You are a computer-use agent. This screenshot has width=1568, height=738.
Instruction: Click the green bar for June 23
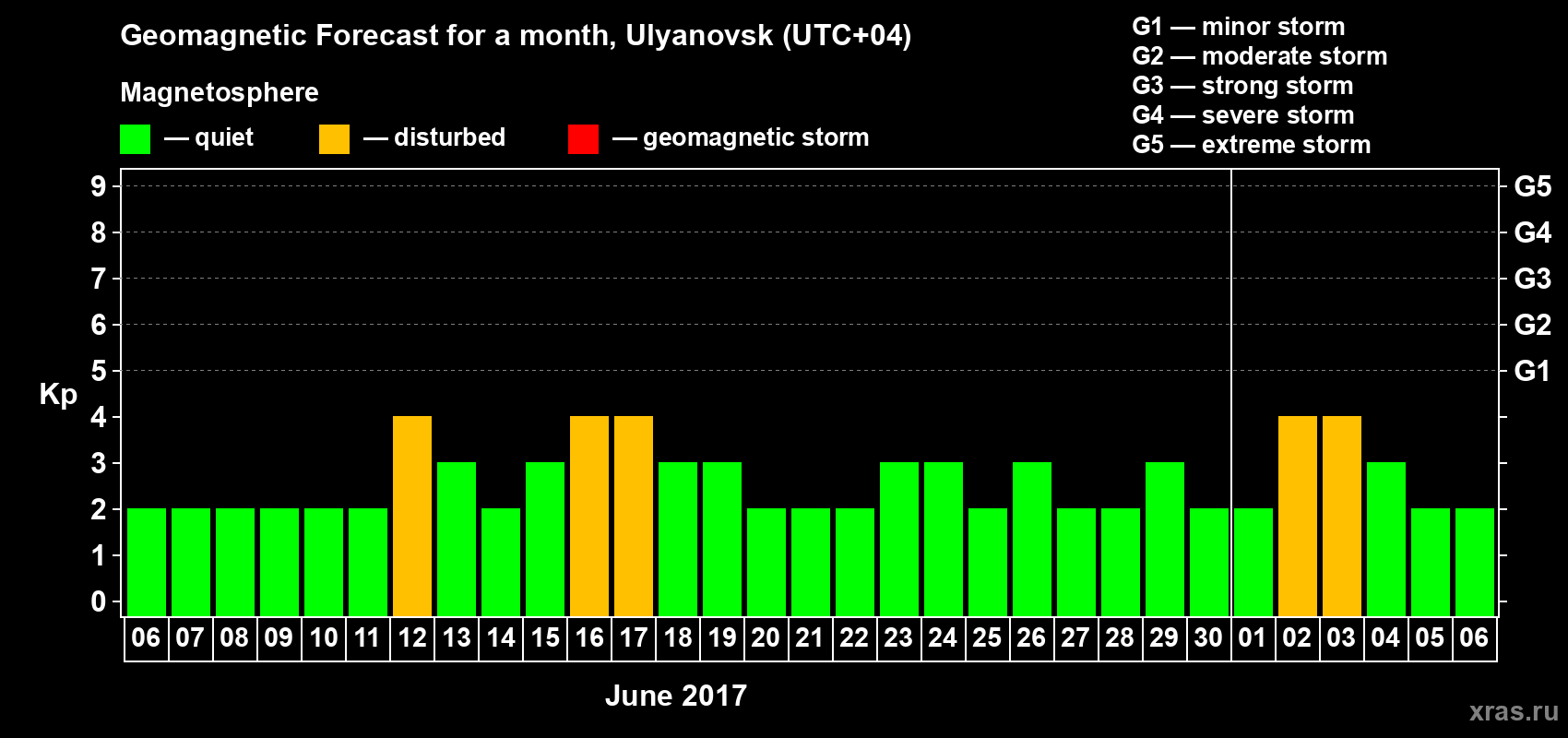tap(899, 539)
